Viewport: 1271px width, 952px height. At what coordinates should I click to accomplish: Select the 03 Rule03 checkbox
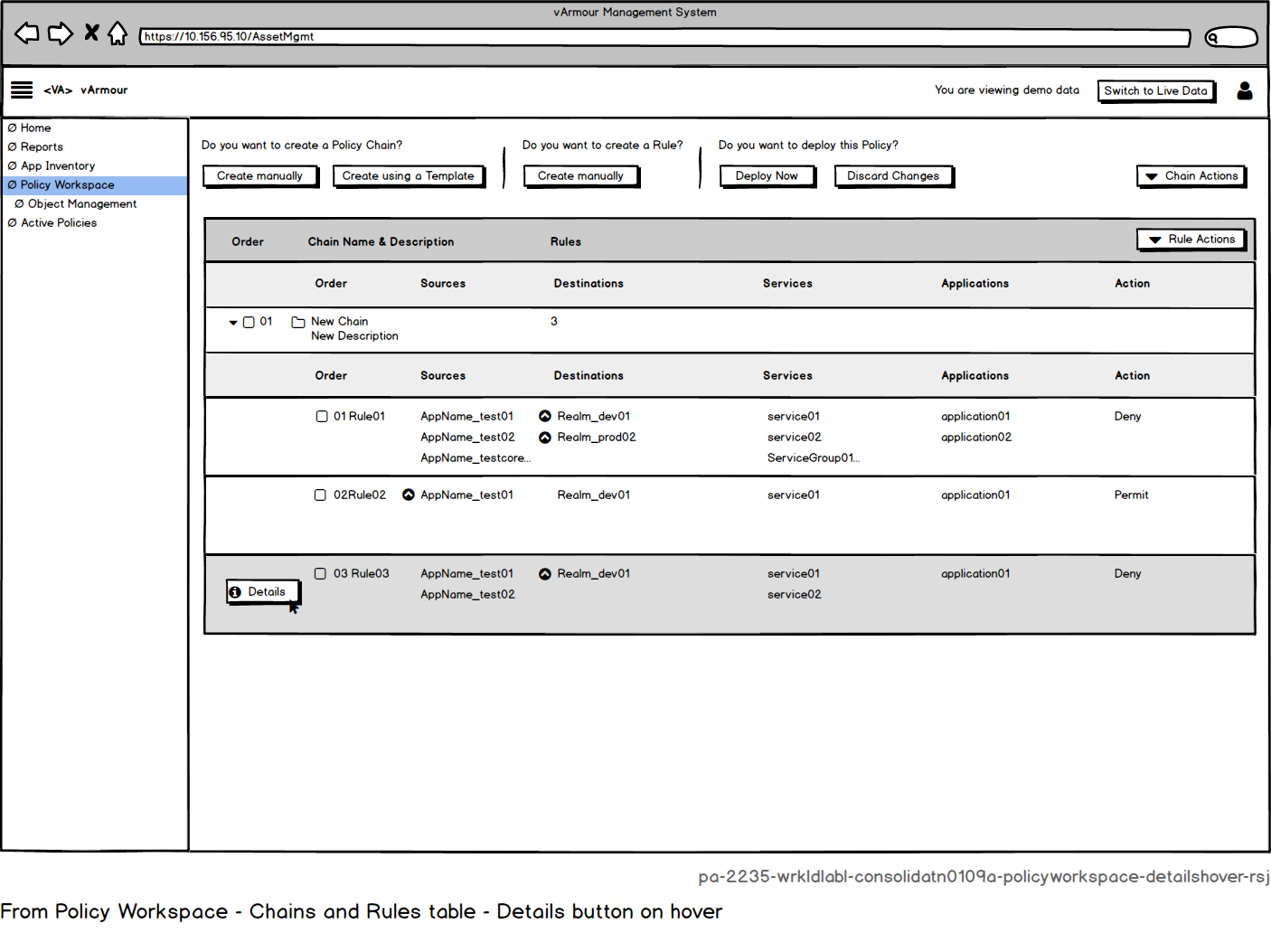[x=320, y=574]
